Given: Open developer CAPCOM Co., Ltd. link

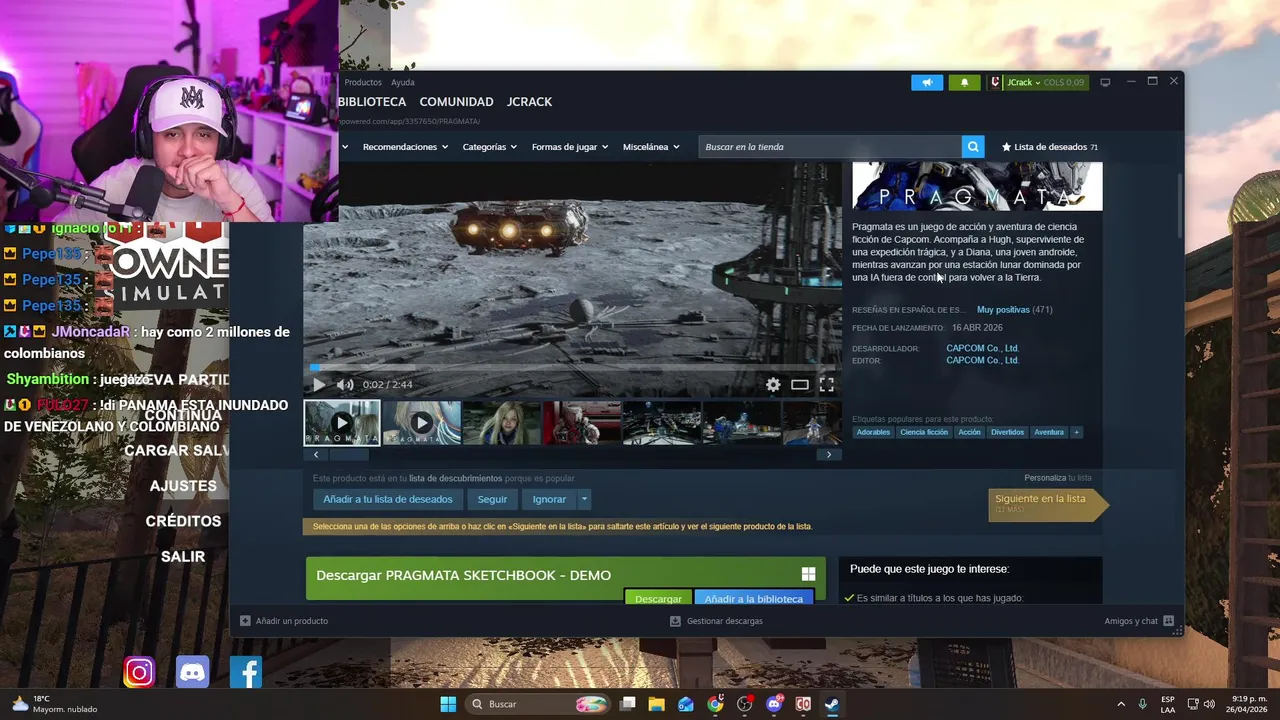Looking at the screenshot, I should (982, 348).
